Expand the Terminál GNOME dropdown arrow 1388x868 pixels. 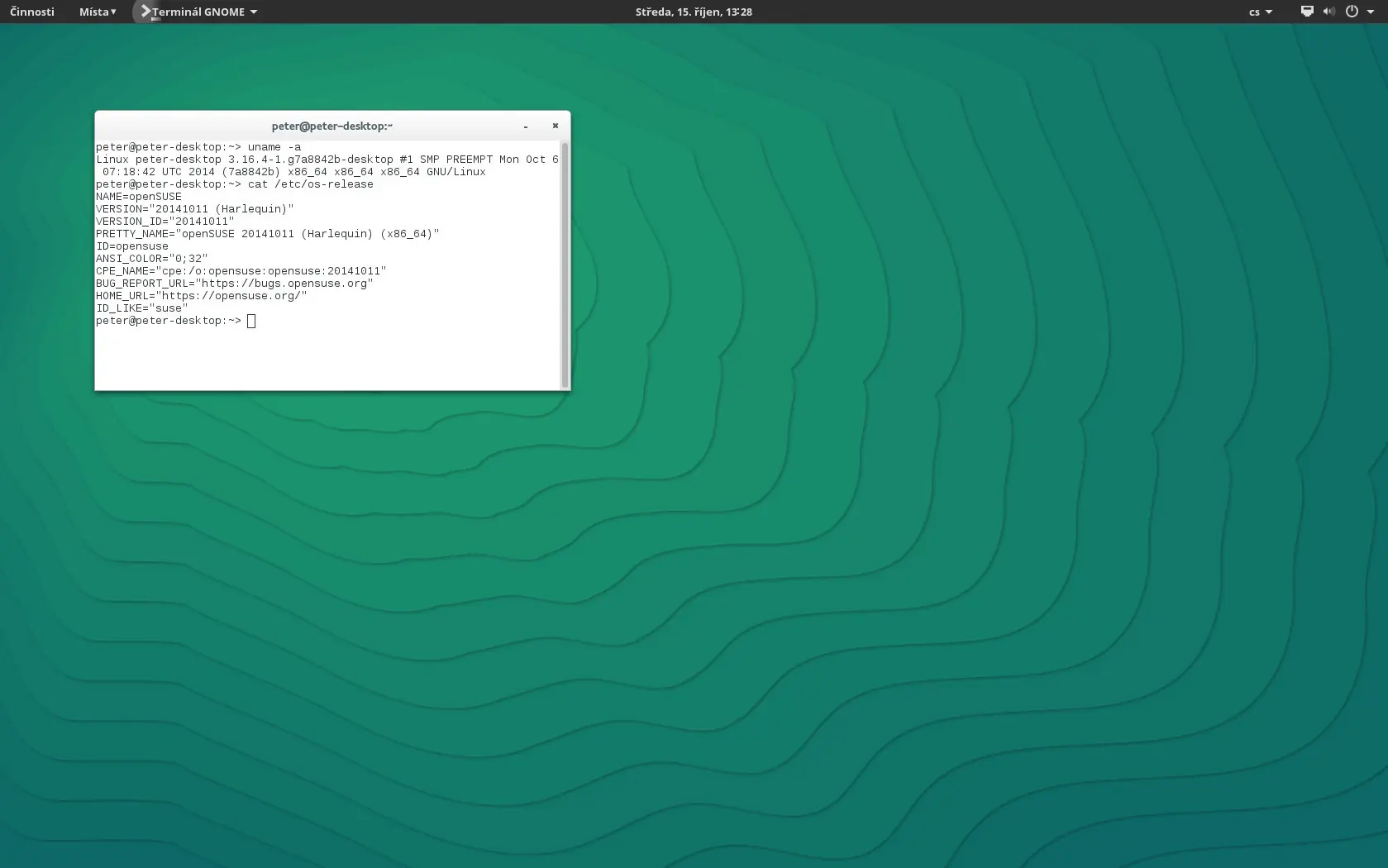(x=254, y=12)
